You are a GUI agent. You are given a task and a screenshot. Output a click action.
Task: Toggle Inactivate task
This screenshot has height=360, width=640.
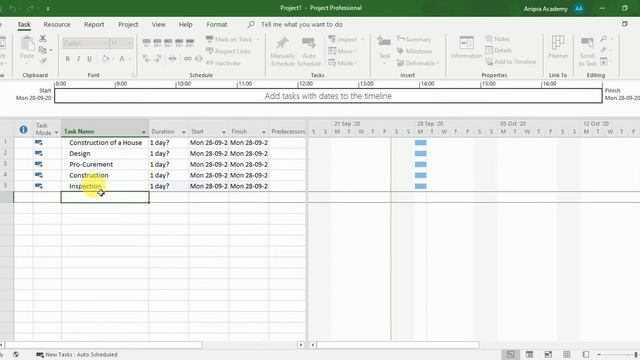[223, 63]
